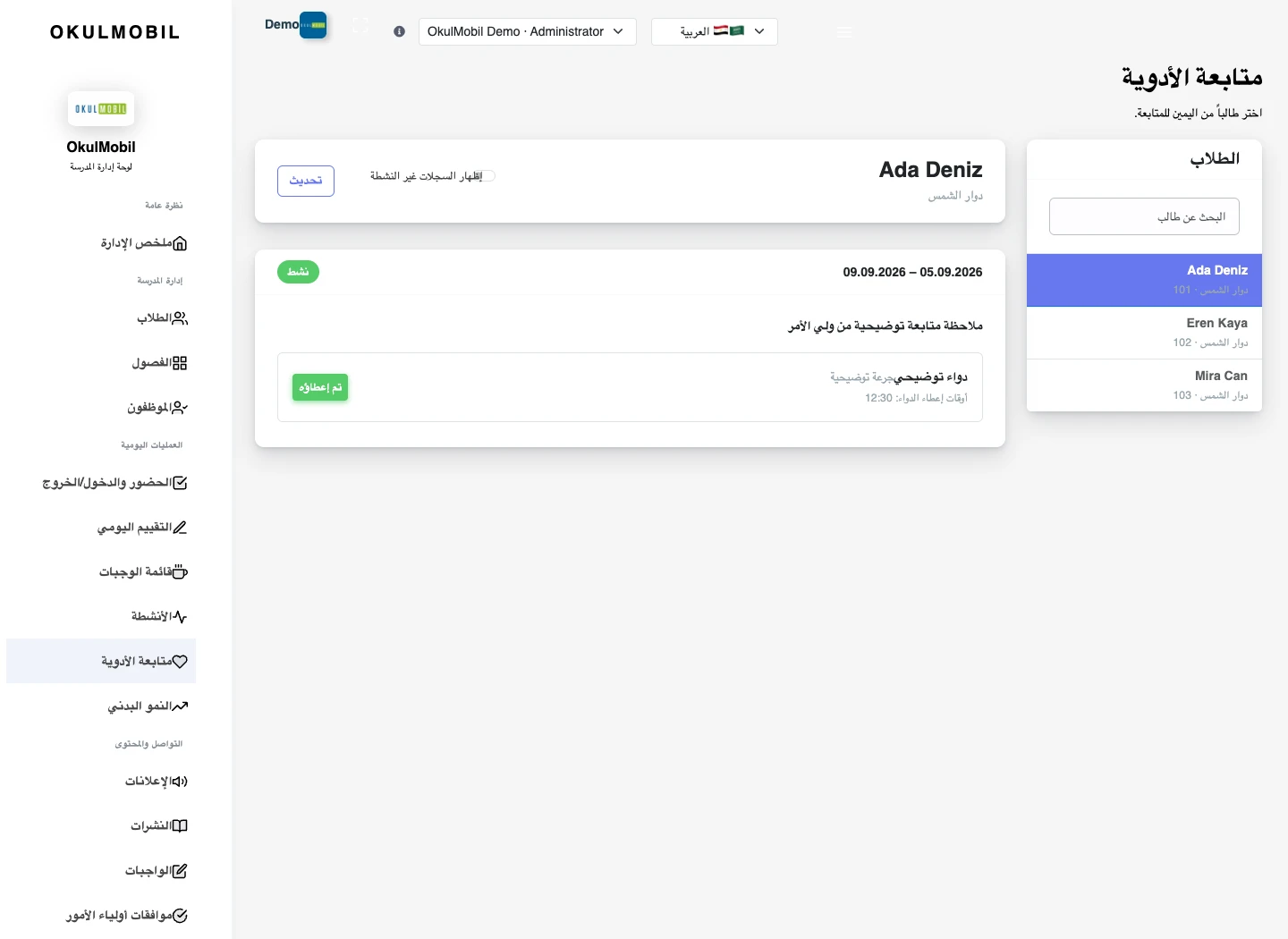1288x939 pixels.
Task: Open the النشرات bulletins book icon
Action: [x=180, y=826]
